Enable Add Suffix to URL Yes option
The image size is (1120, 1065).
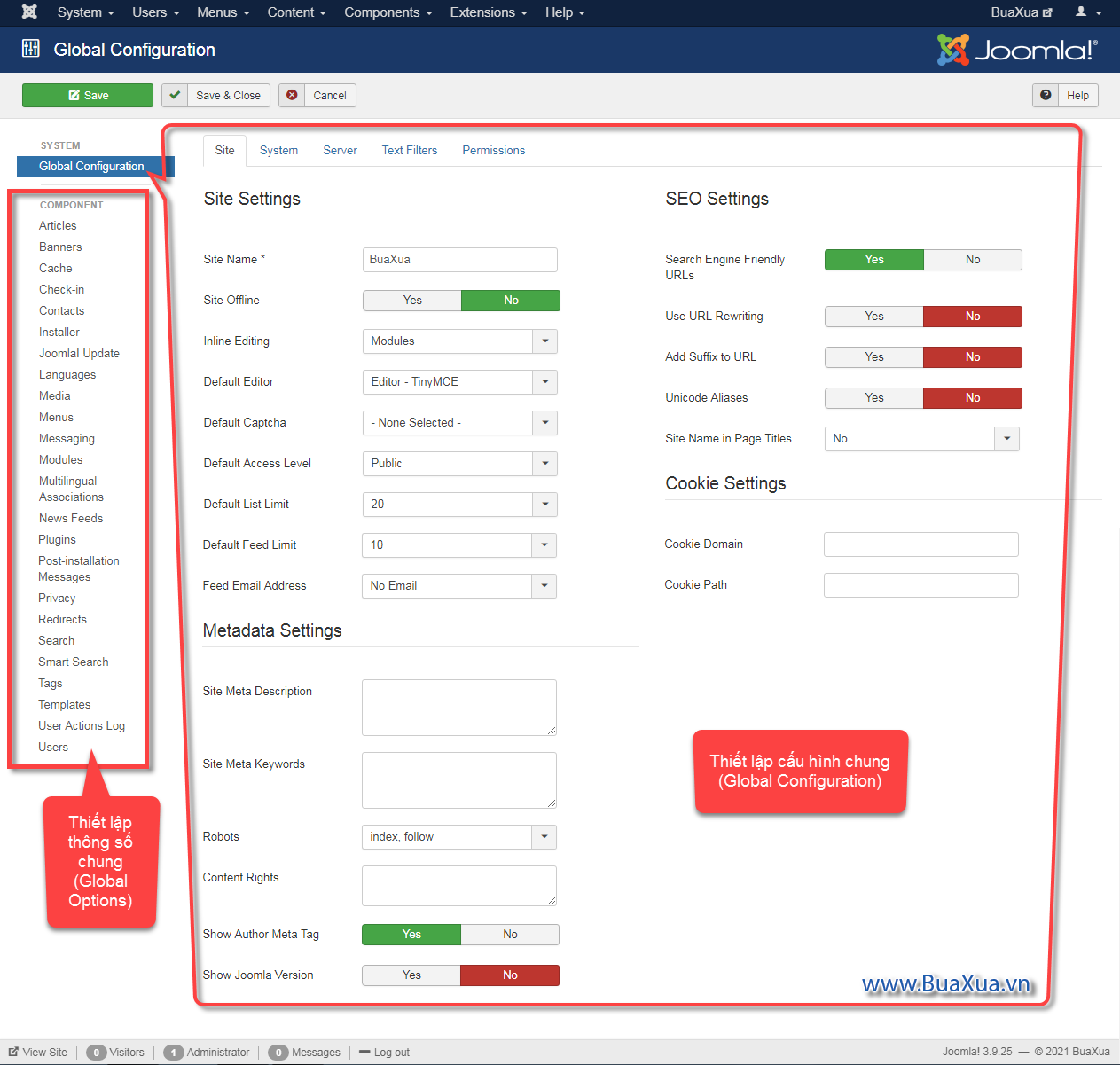[874, 357]
